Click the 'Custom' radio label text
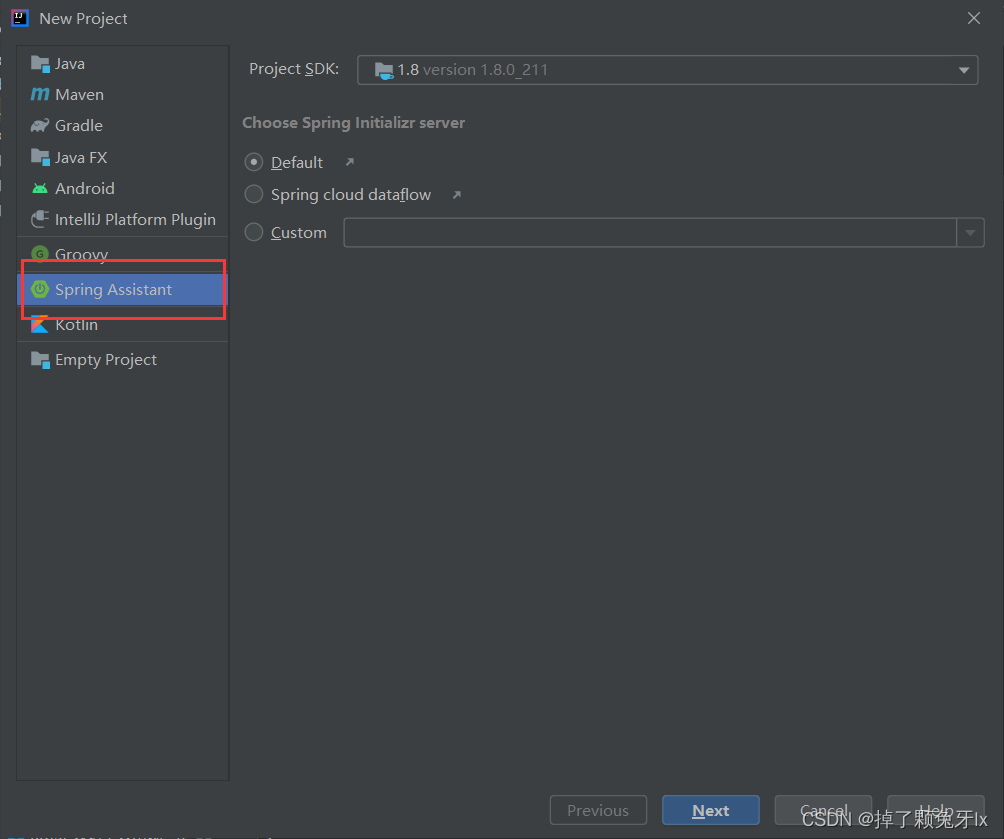 pyautogui.click(x=299, y=232)
